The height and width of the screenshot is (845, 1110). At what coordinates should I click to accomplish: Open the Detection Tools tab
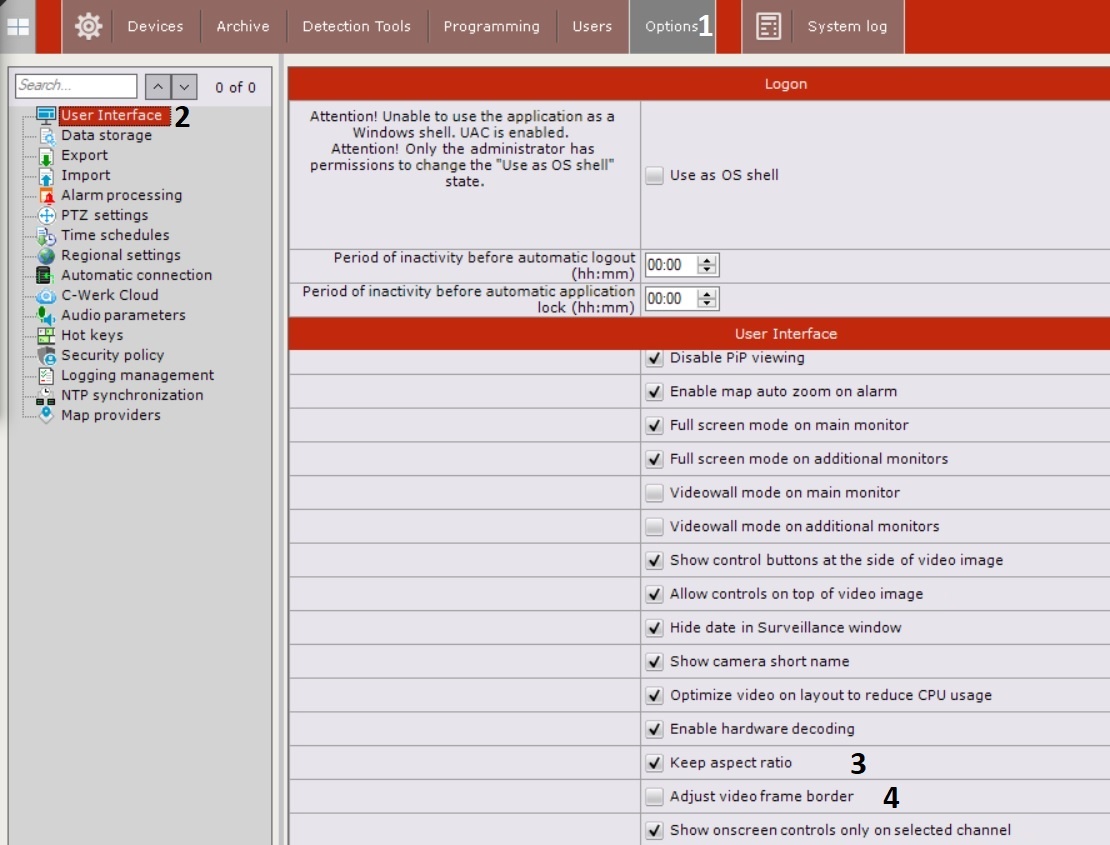pos(357,27)
